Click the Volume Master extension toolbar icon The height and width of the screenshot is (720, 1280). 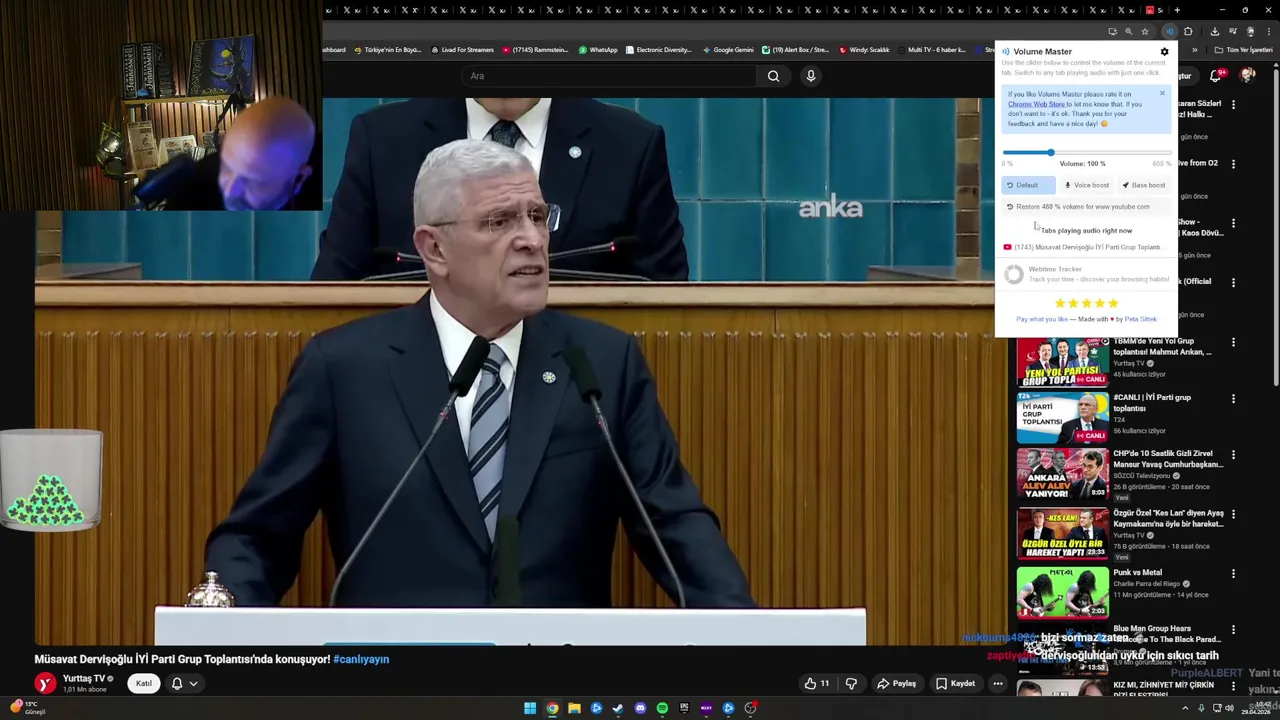pyautogui.click(x=1169, y=31)
